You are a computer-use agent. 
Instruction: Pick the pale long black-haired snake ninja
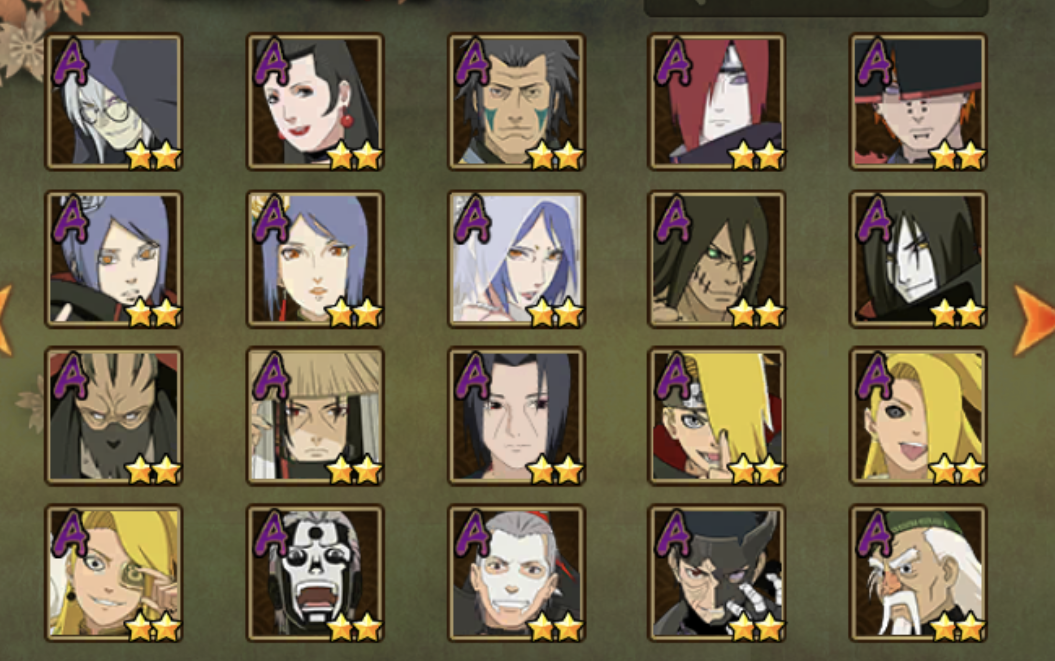point(918,259)
